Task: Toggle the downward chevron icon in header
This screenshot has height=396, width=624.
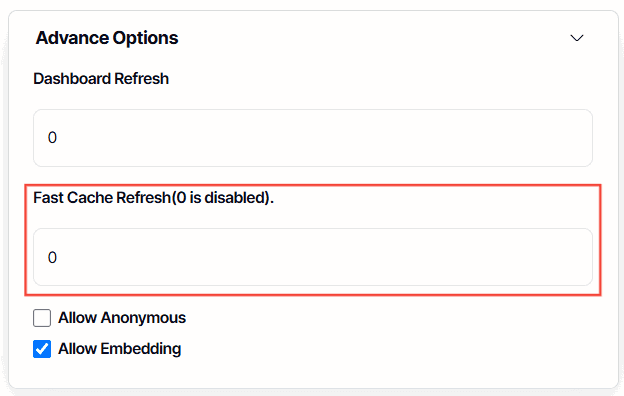Action: 577,38
